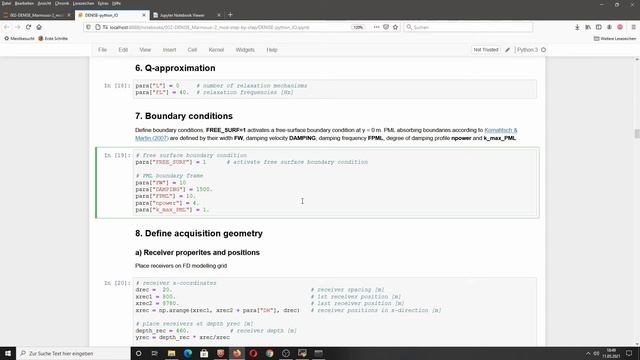
Task: Open the Jupyter View menu
Action: click(x=145, y=50)
